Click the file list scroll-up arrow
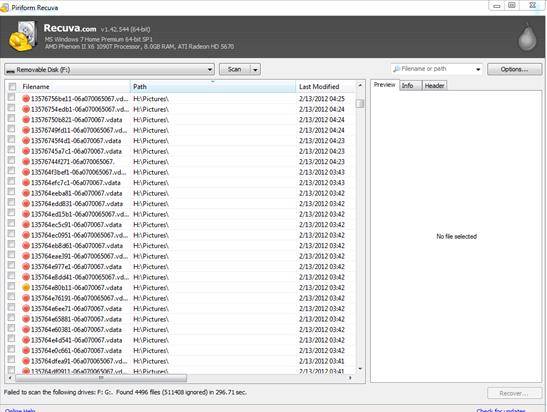The width and height of the screenshot is (547, 412). (x=360, y=85)
